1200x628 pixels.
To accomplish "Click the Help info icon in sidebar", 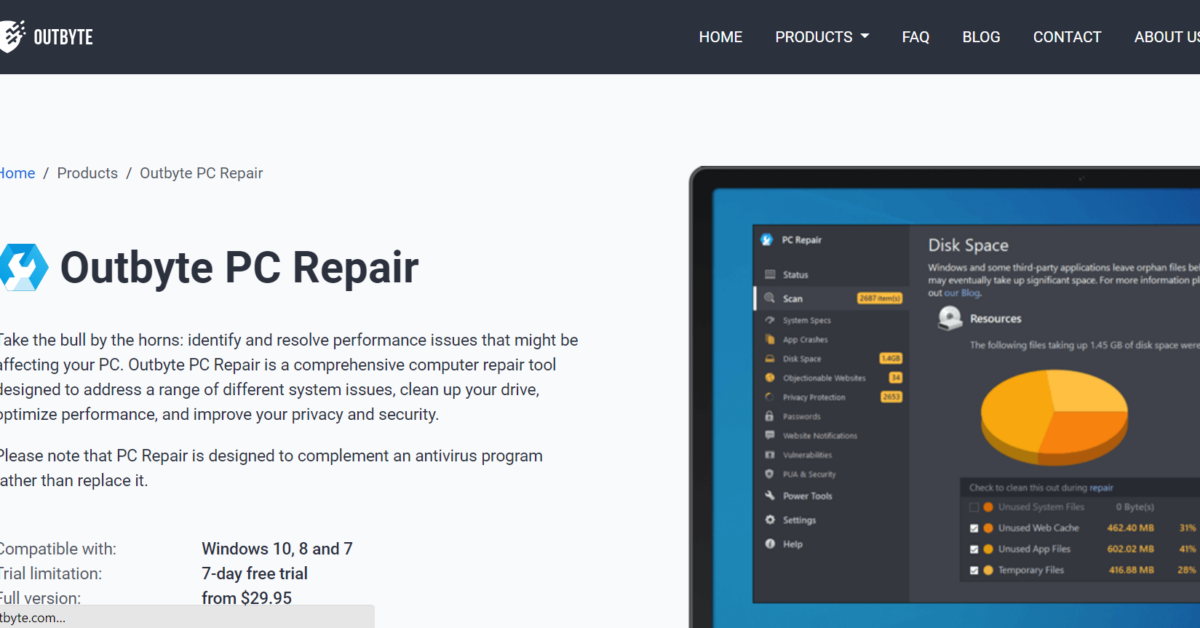I will point(769,544).
